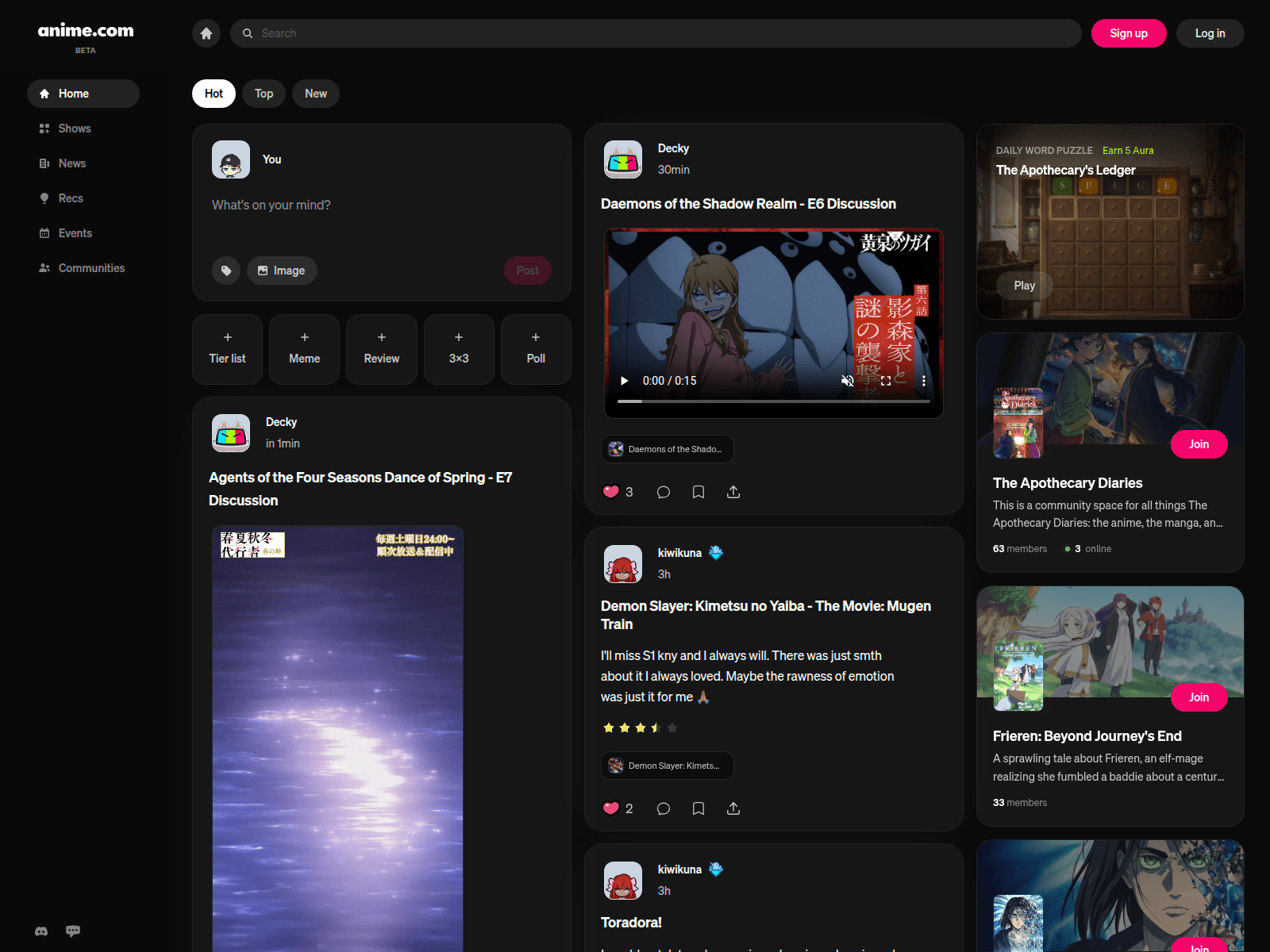
Task: Click kiwikuna's avatar on Mugen Train post
Action: point(623,564)
